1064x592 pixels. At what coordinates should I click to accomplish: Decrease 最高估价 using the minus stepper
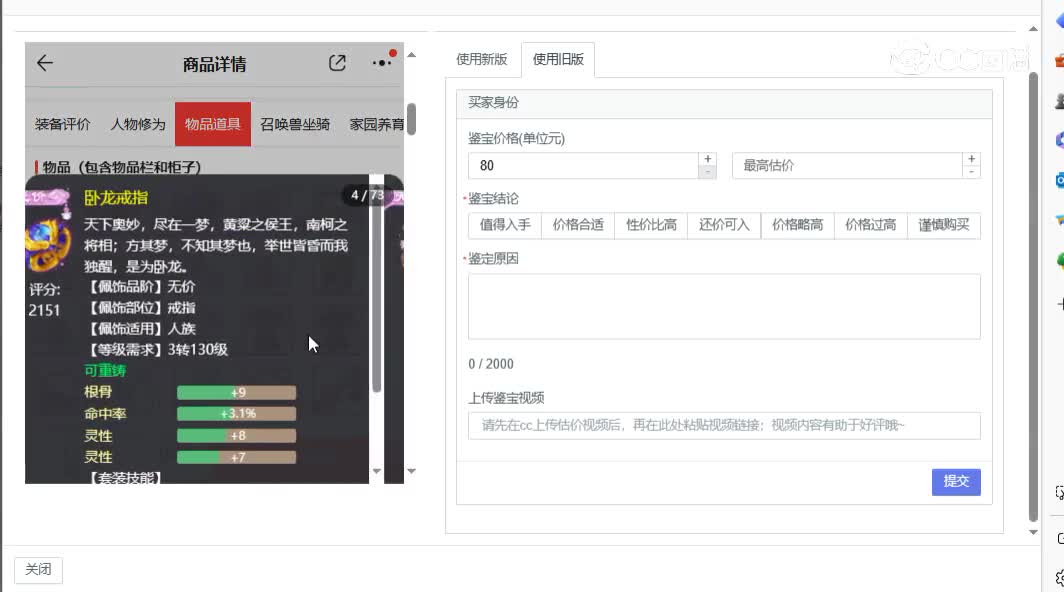970,172
